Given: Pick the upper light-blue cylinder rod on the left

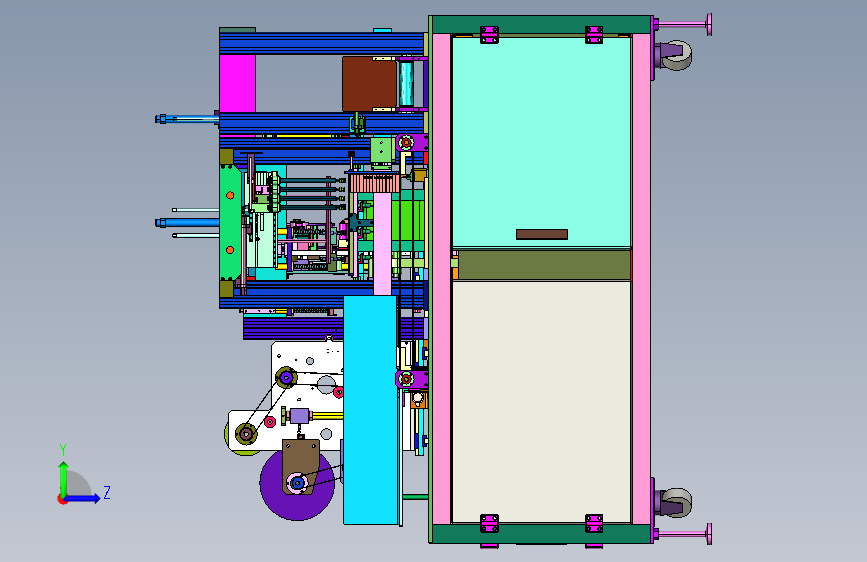Looking at the screenshot, I should pos(187,118).
